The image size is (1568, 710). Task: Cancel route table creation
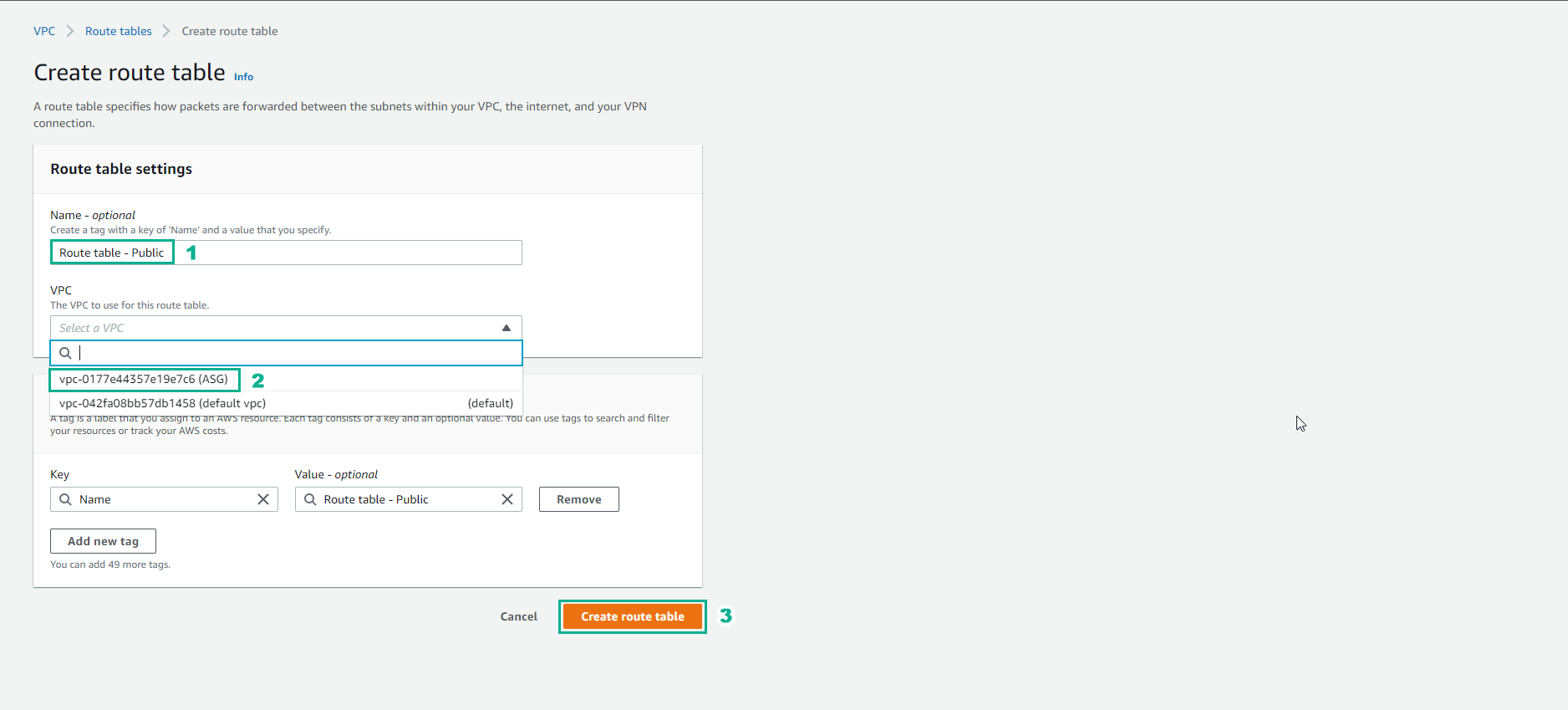pos(519,616)
